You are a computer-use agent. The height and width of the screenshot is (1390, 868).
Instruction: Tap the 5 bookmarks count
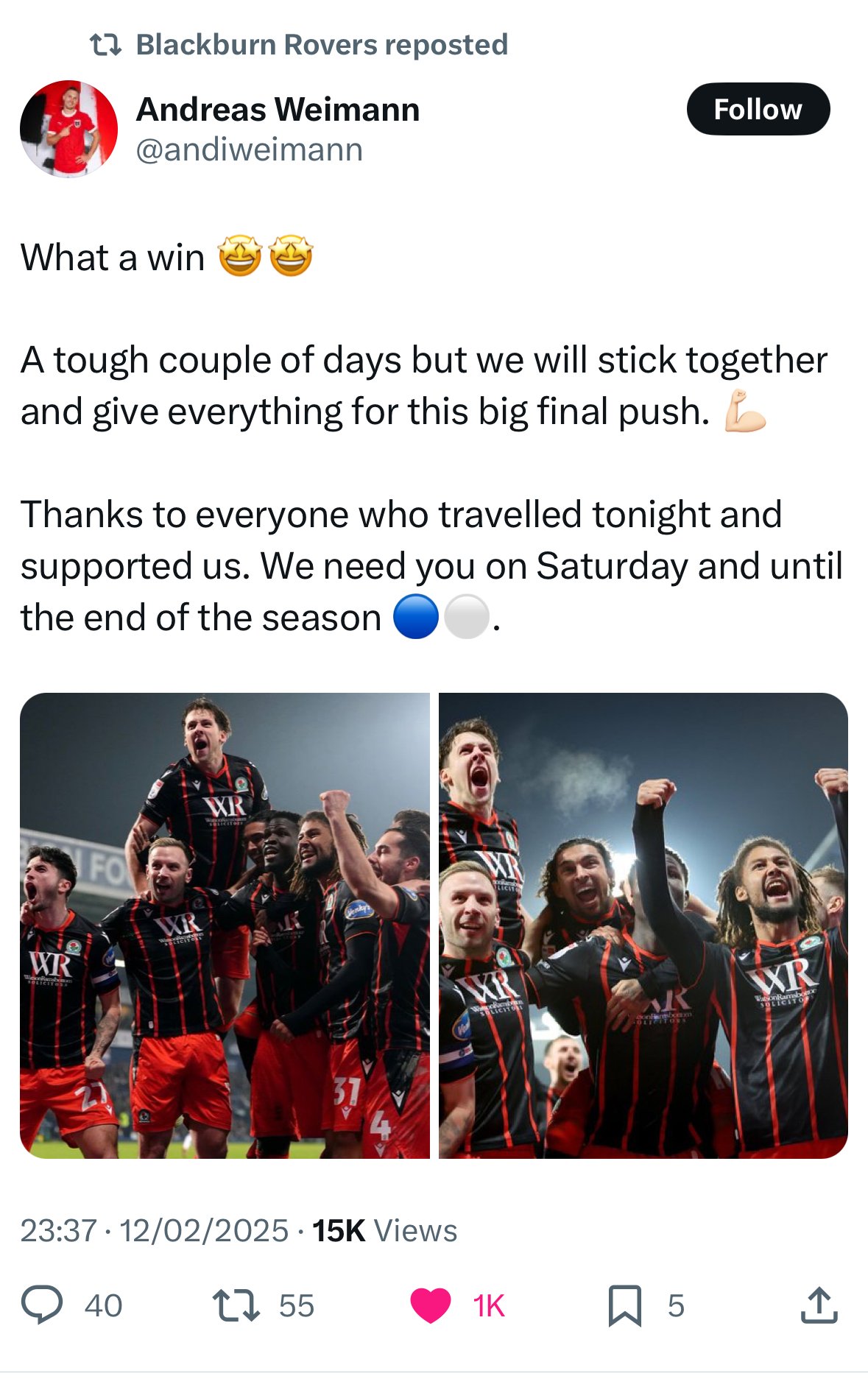click(x=676, y=1306)
